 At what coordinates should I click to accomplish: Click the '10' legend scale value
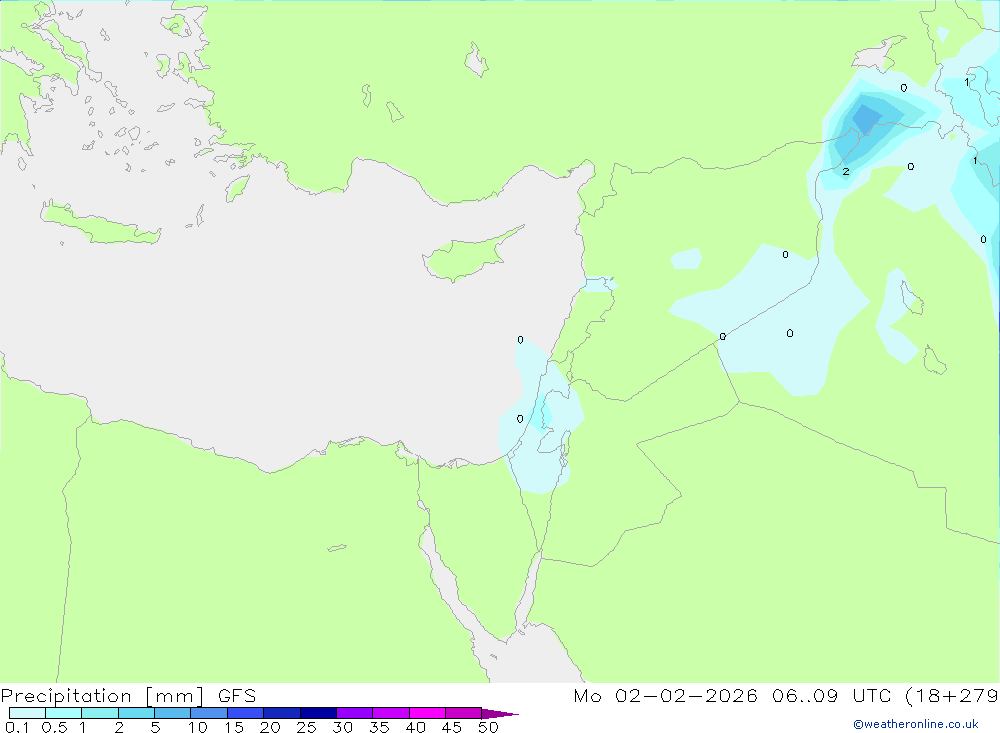(x=198, y=727)
